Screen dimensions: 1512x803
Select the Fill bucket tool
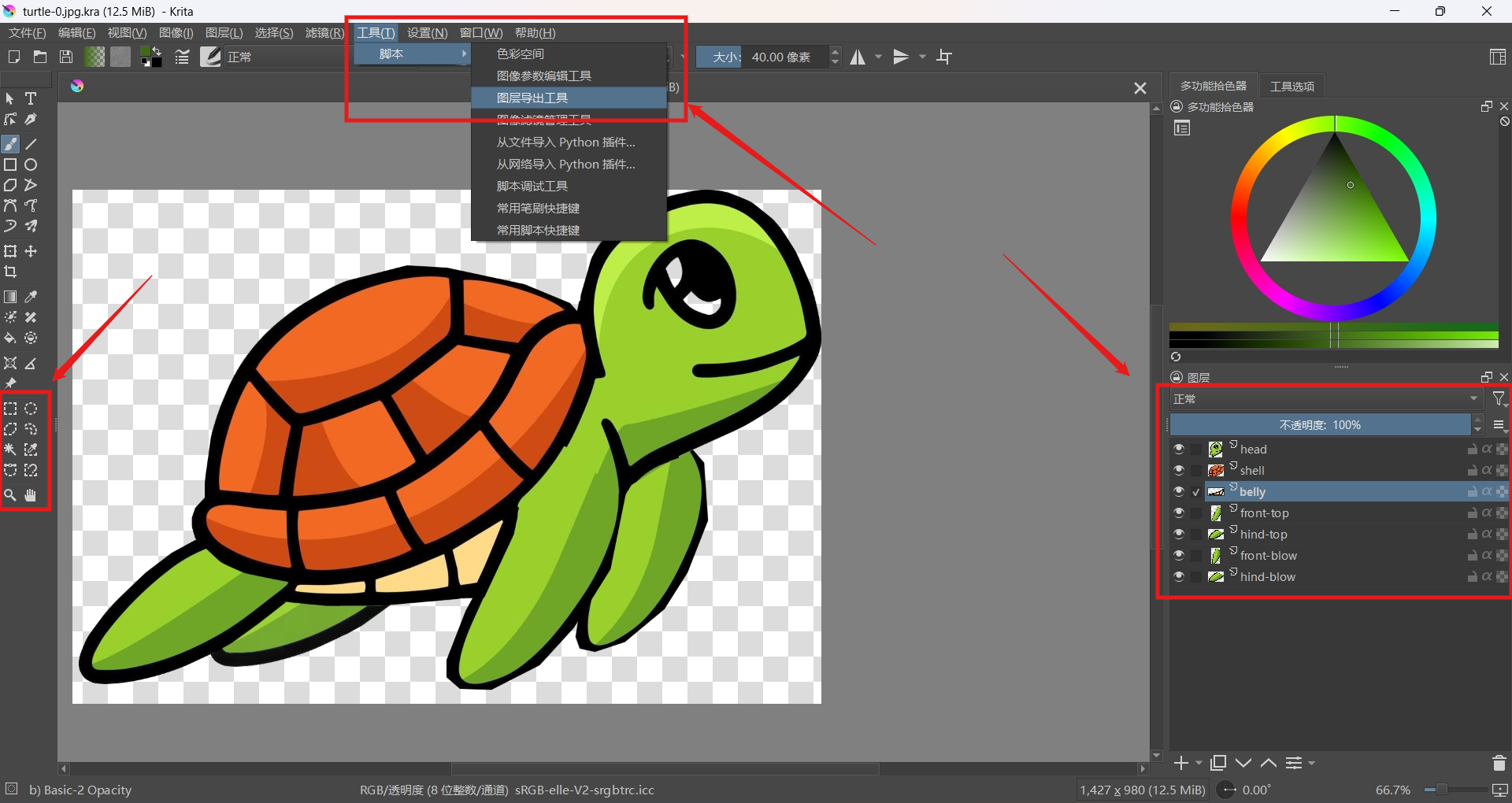pyautogui.click(x=10, y=338)
